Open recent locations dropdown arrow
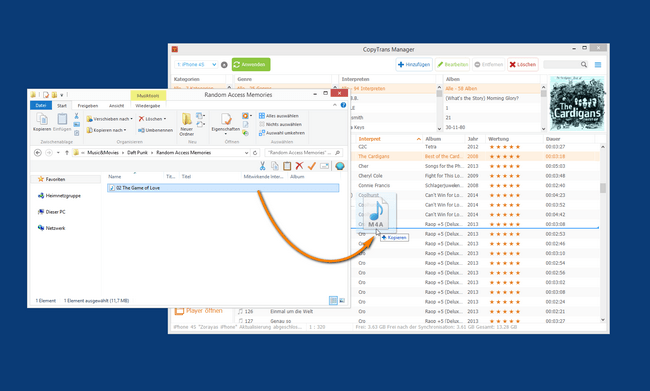This screenshot has height=391, width=650. coord(58,153)
